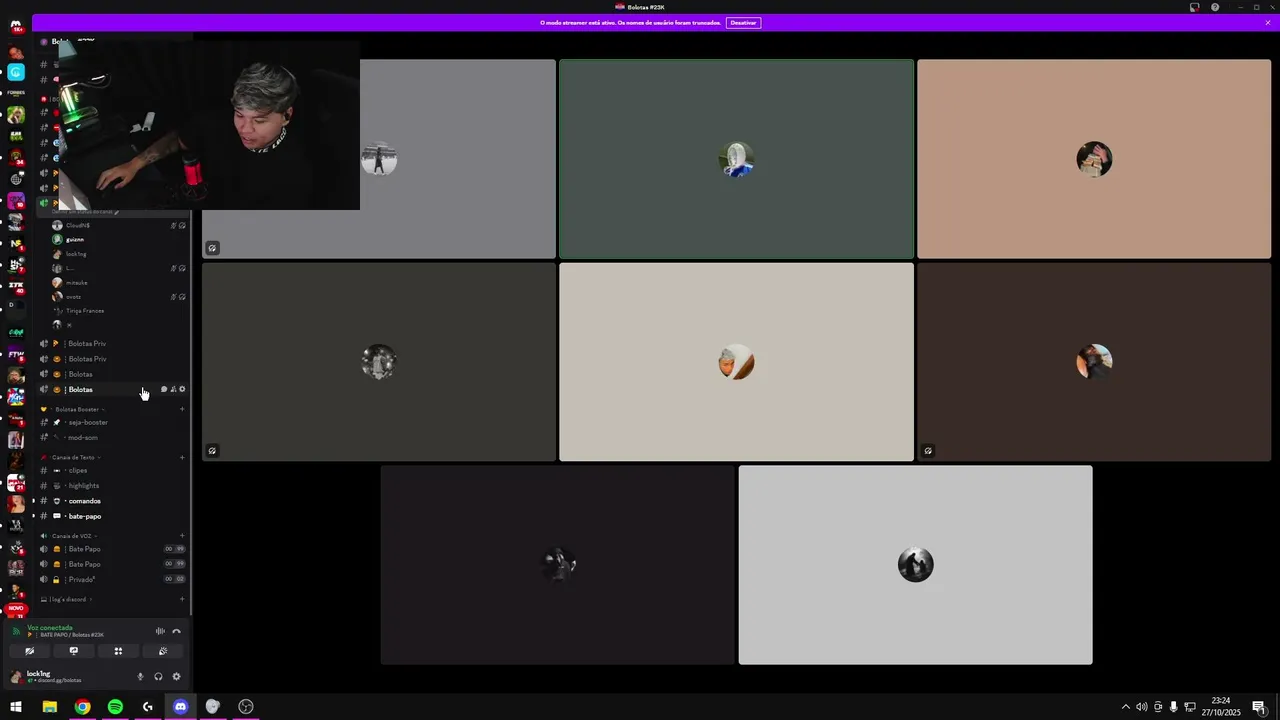Image resolution: width=1280 pixels, height=720 pixels.
Task: Open the NOVO badge server icon
Action: point(16,611)
